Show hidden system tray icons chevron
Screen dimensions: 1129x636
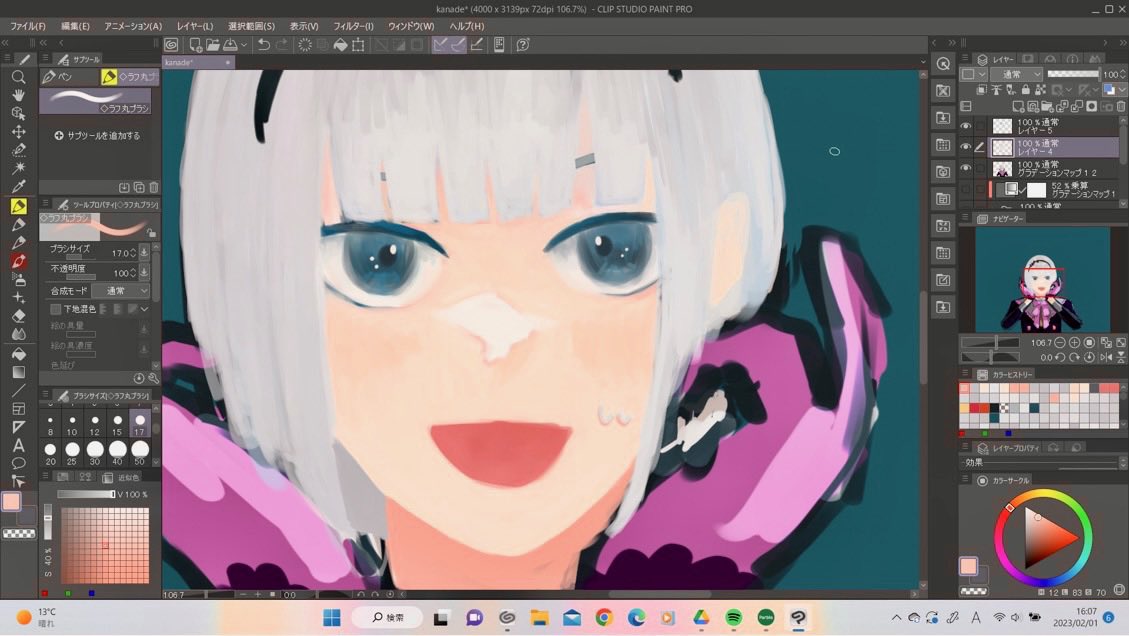click(x=896, y=617)
